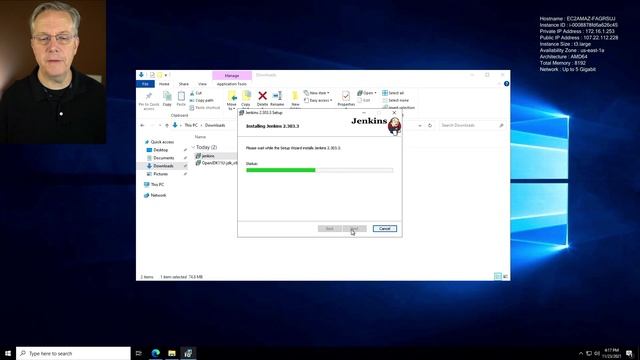Click the taskbar search box
This screenshot has width=640, height=360.
[x=73, y=353]
